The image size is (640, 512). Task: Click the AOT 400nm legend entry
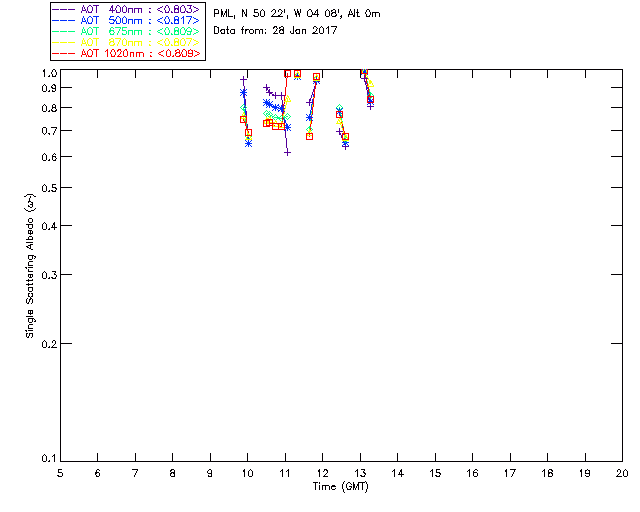127,9
